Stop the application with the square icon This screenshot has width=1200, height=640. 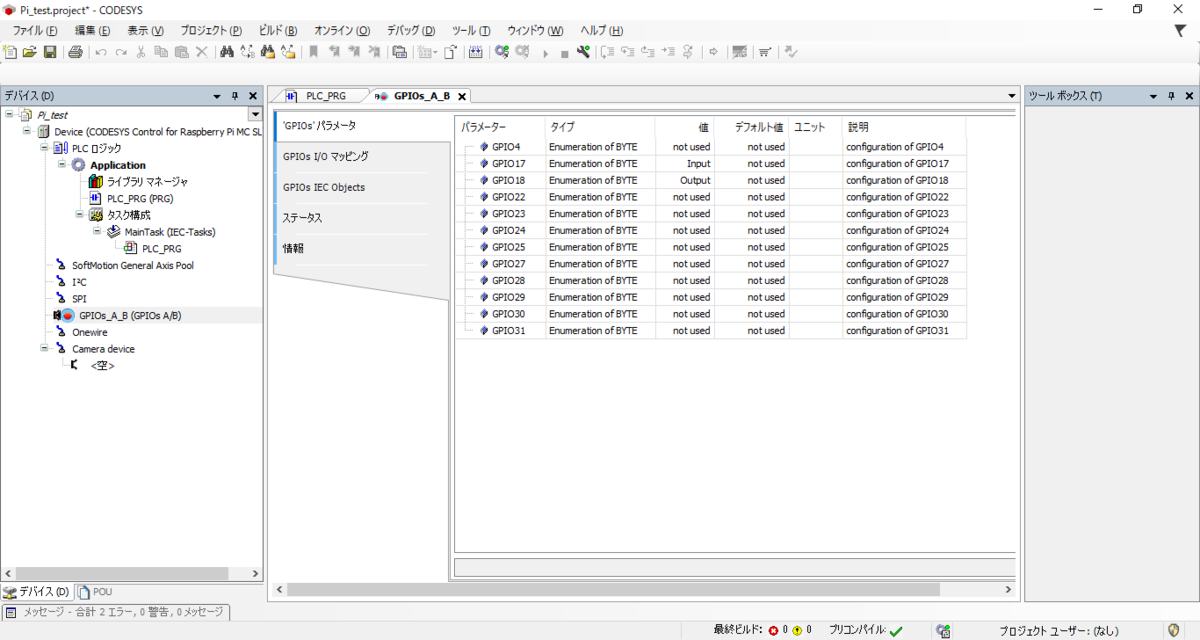click(564, 53)
